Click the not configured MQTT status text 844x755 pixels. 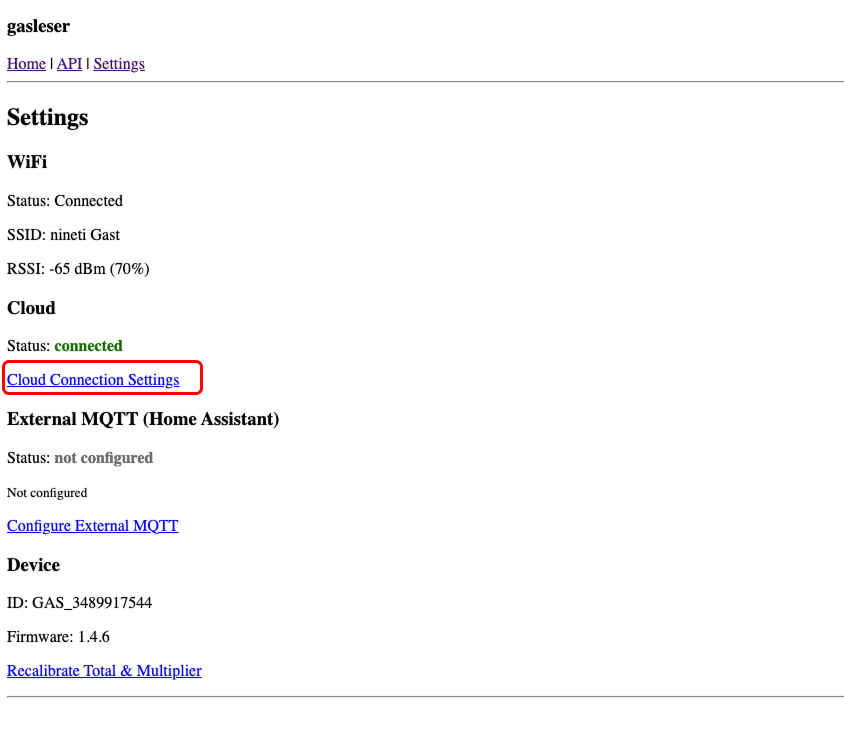coord(104,457)
